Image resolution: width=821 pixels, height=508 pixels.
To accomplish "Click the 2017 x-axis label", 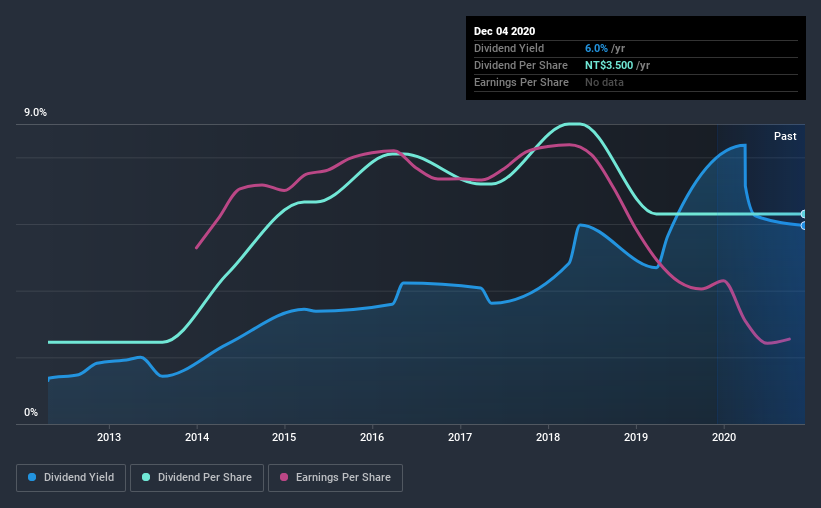I will (460, 437).
